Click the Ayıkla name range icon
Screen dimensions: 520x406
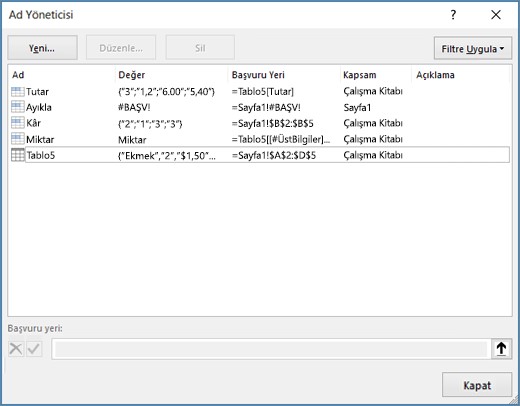coord(18,107)
